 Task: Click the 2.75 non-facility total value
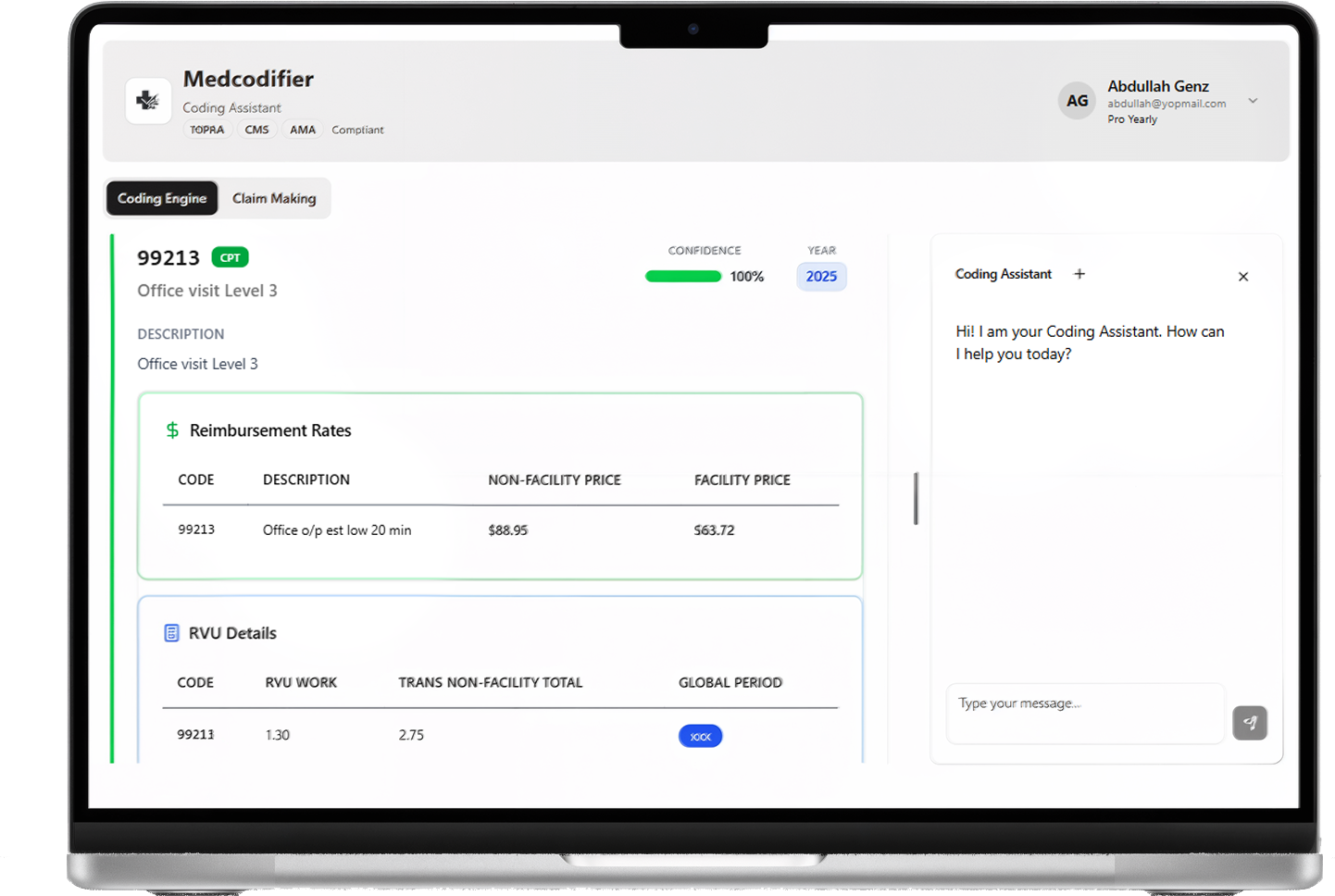[411, 735]
